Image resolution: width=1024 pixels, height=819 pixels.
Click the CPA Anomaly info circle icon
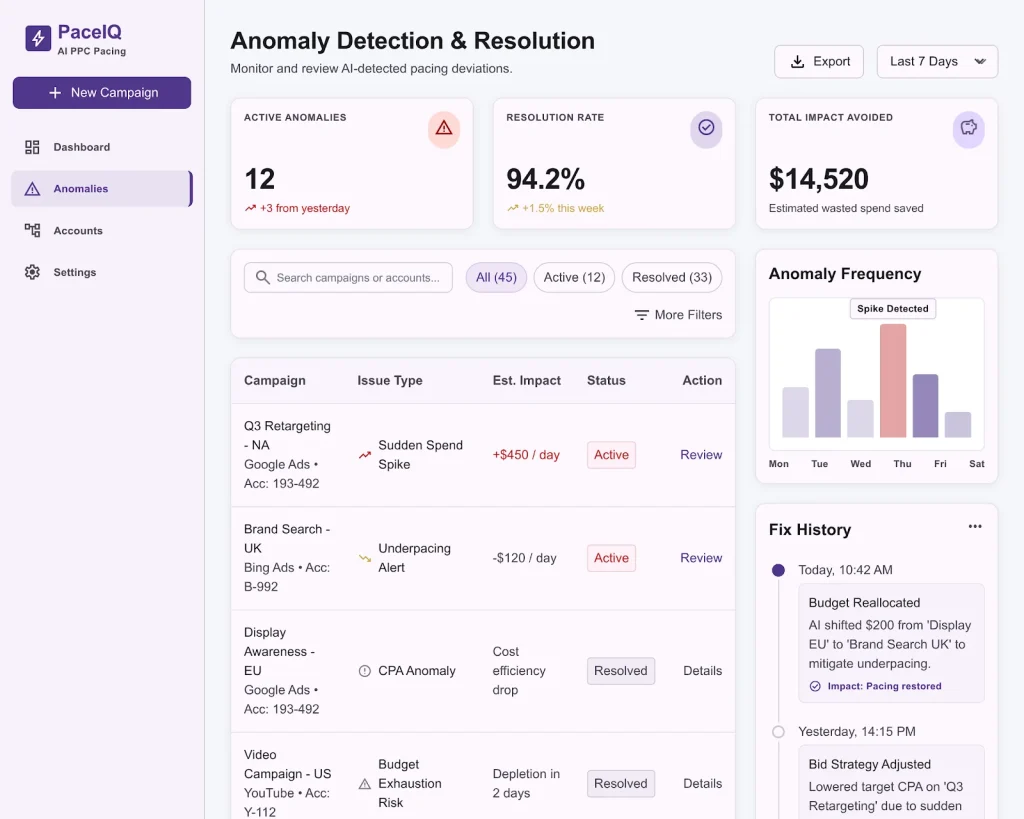coord(364,671)
